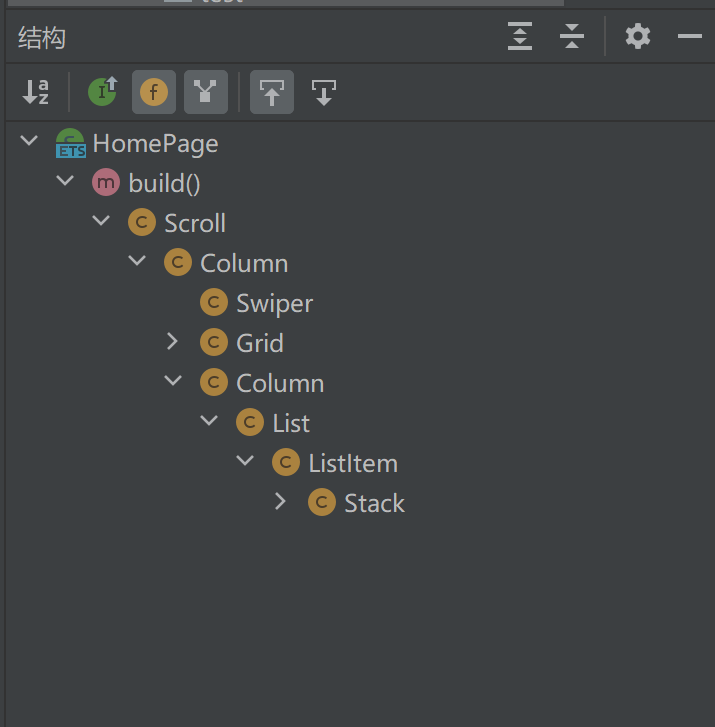The image size is (715, 727).
Task: Click the Autoscroll from Source icon
Action: coord(324,92)
